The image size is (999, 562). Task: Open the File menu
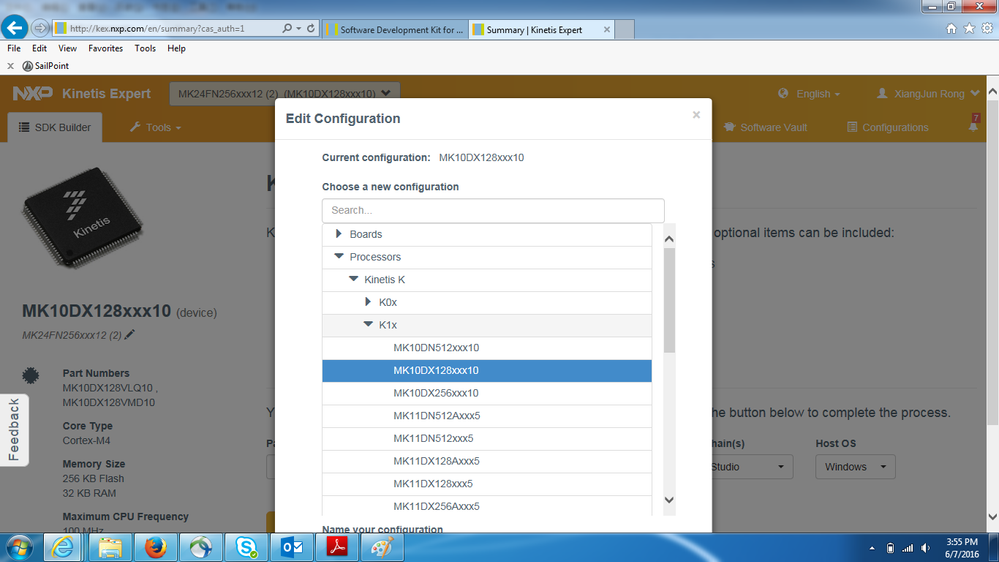[x=14, y=48]
